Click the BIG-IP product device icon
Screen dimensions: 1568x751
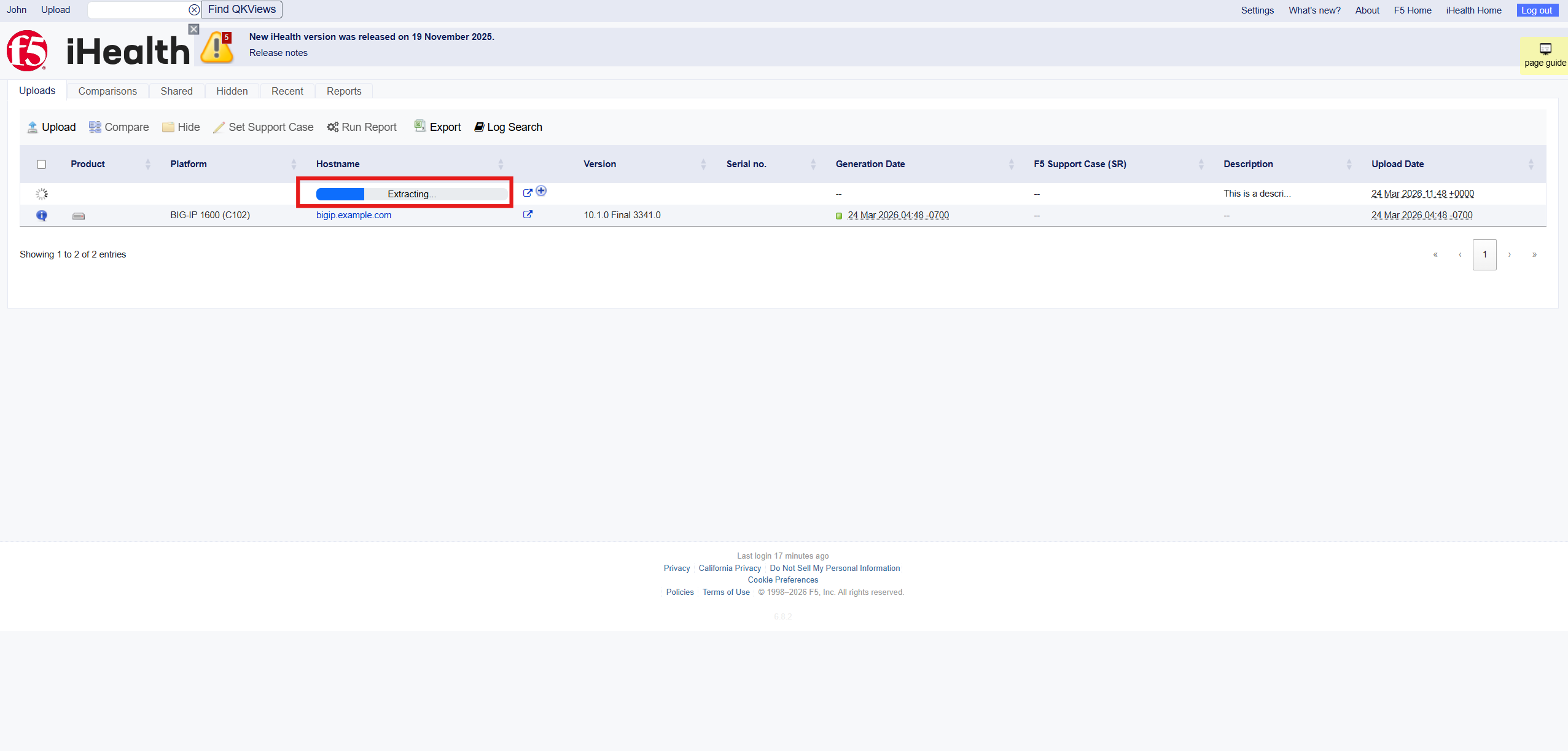pyautogui.click(x=79, y=216)
